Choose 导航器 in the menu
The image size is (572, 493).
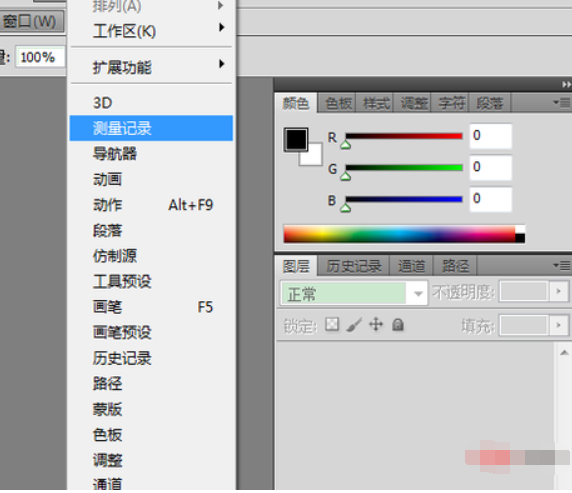pyautogui.click(x=151, y=154)
